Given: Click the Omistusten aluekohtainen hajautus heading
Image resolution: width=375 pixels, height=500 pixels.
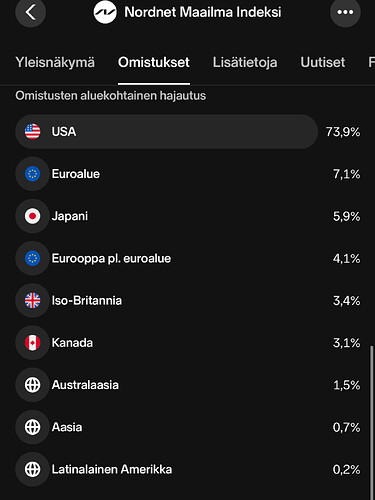Looking at the screenshot, I should 111,96.
